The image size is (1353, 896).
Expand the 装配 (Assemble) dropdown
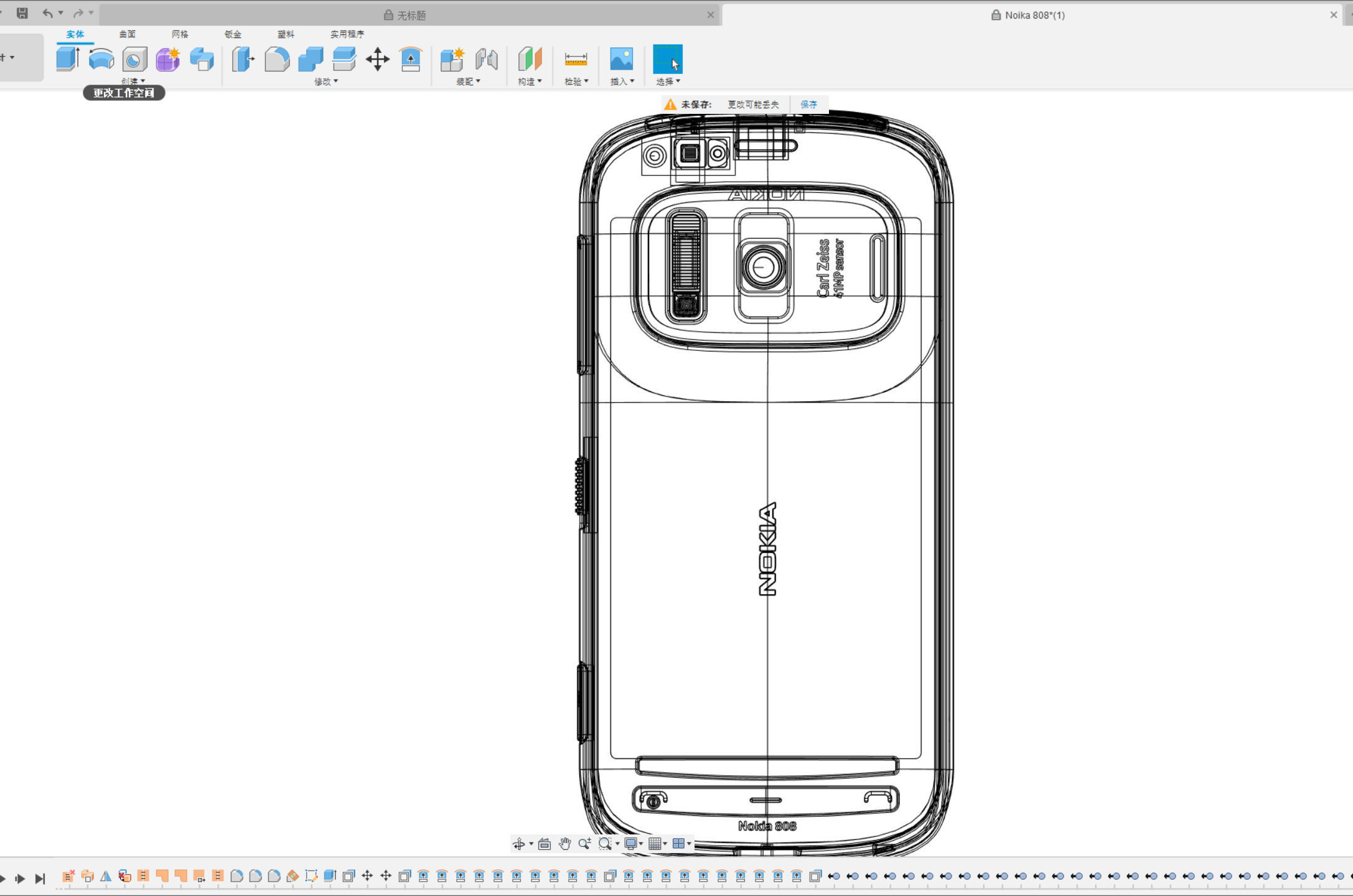click(469, 82)
